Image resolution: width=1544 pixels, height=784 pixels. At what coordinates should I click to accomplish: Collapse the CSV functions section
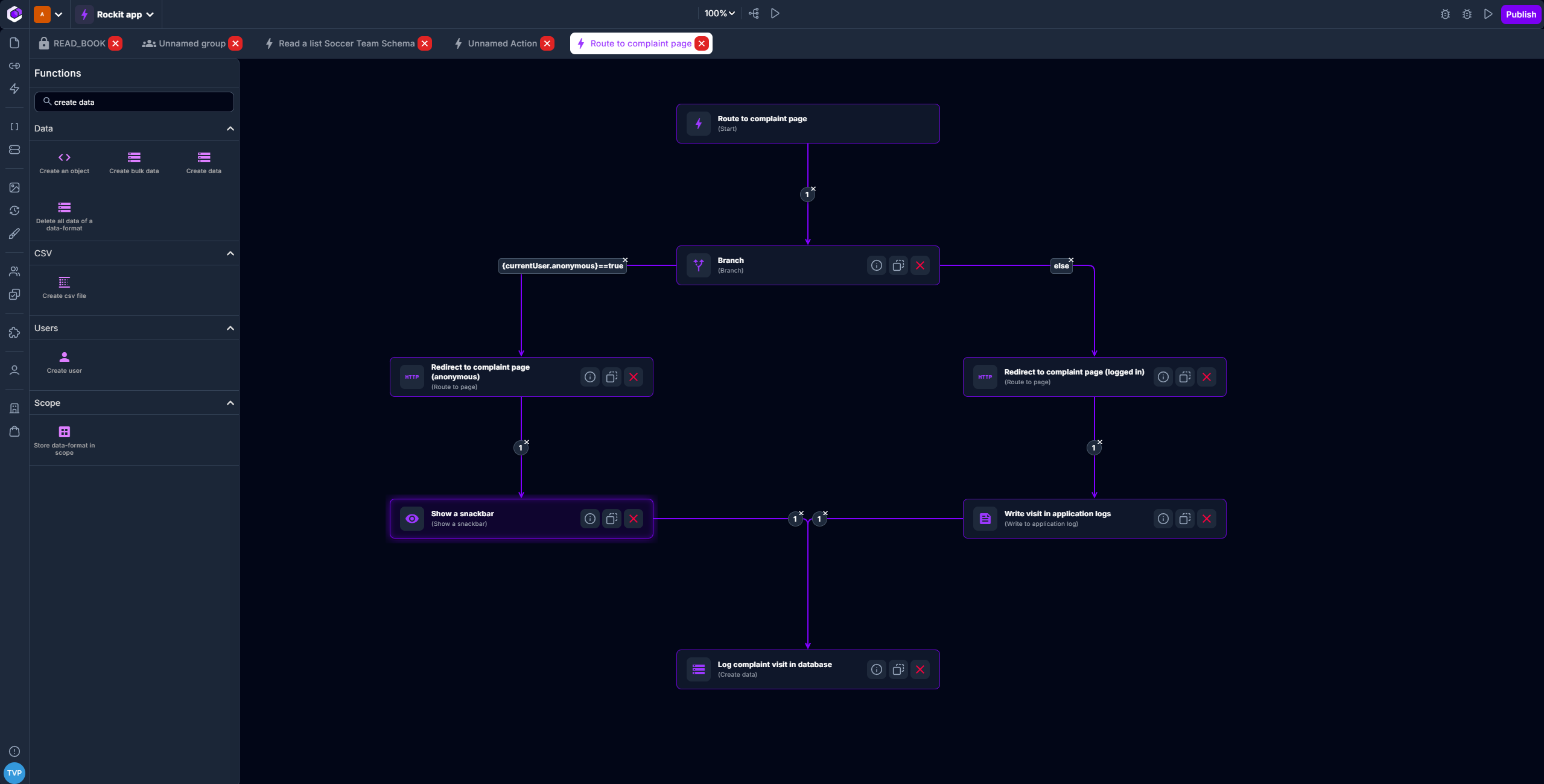230,253
